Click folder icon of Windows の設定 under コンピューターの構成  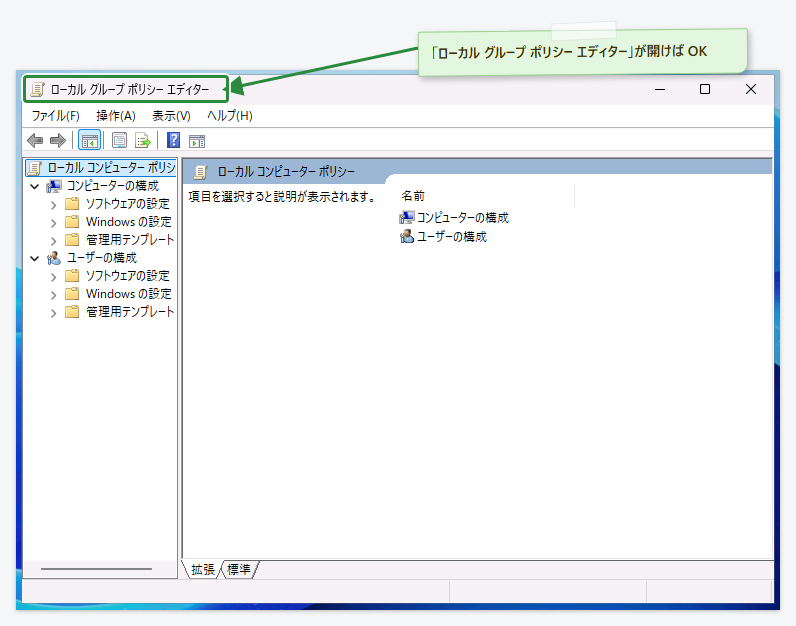tap(72, 222)
